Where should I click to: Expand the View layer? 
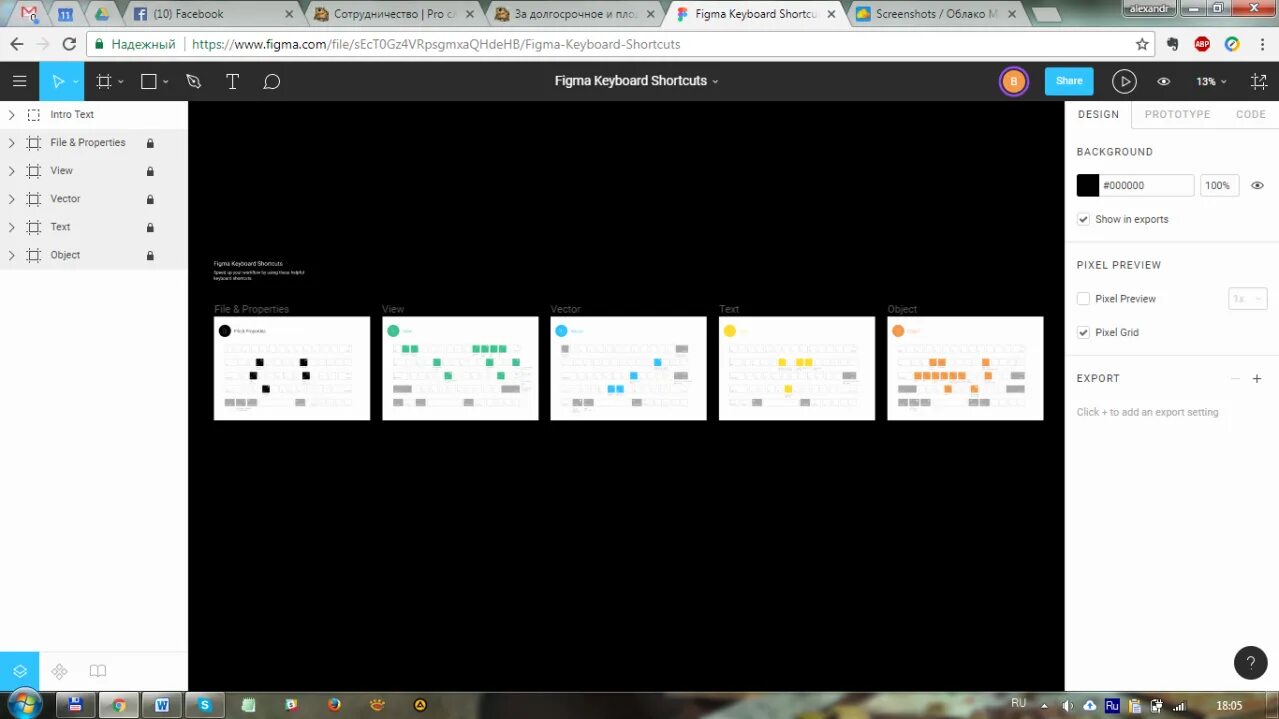click(x=11, y=171)
